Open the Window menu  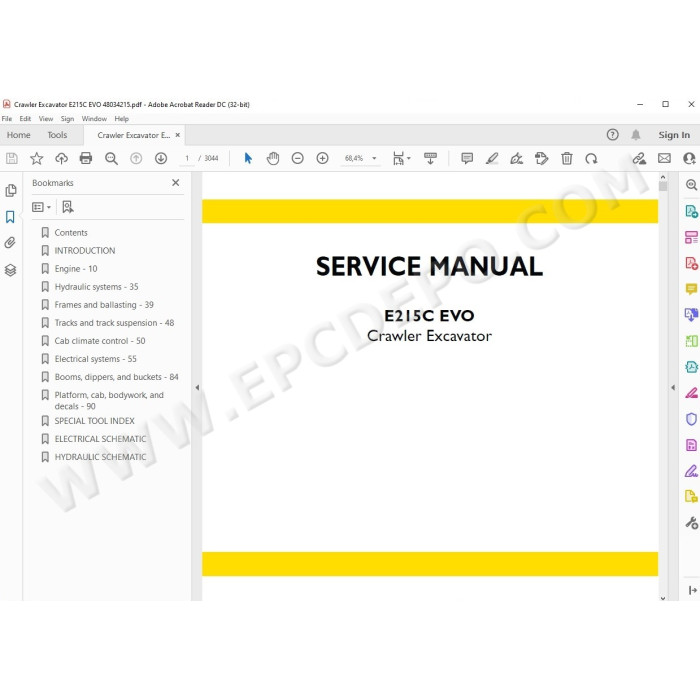click(94, 119)
